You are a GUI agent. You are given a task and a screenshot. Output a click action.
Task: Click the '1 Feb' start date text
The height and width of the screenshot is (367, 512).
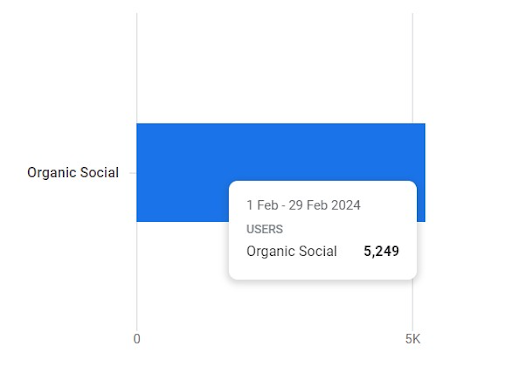[262, 205]
